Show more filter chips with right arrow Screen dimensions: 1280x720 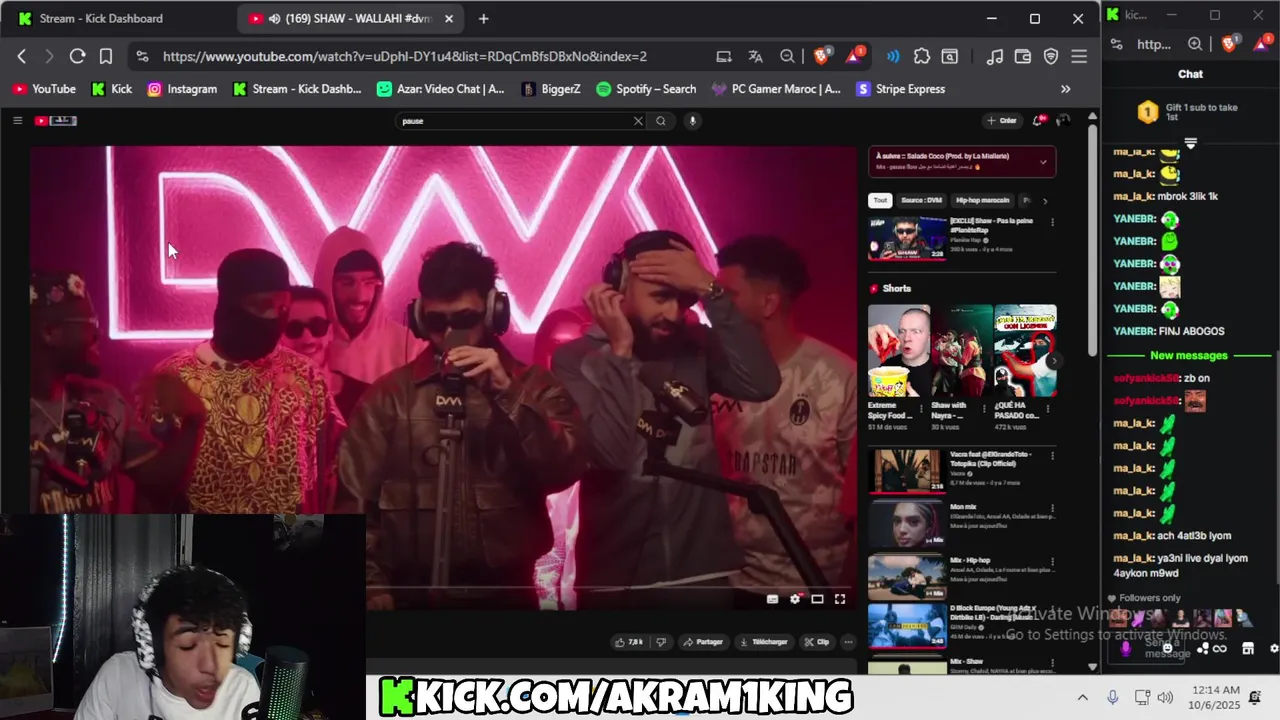1045,200
